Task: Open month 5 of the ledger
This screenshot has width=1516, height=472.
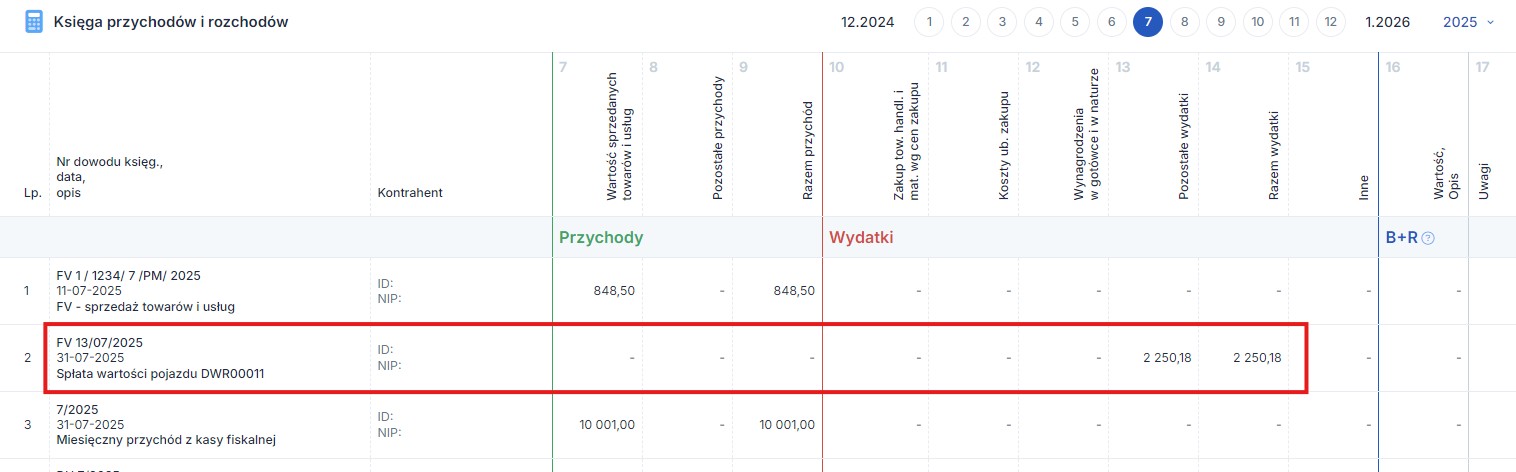Action: click(x=1075, y=22)
